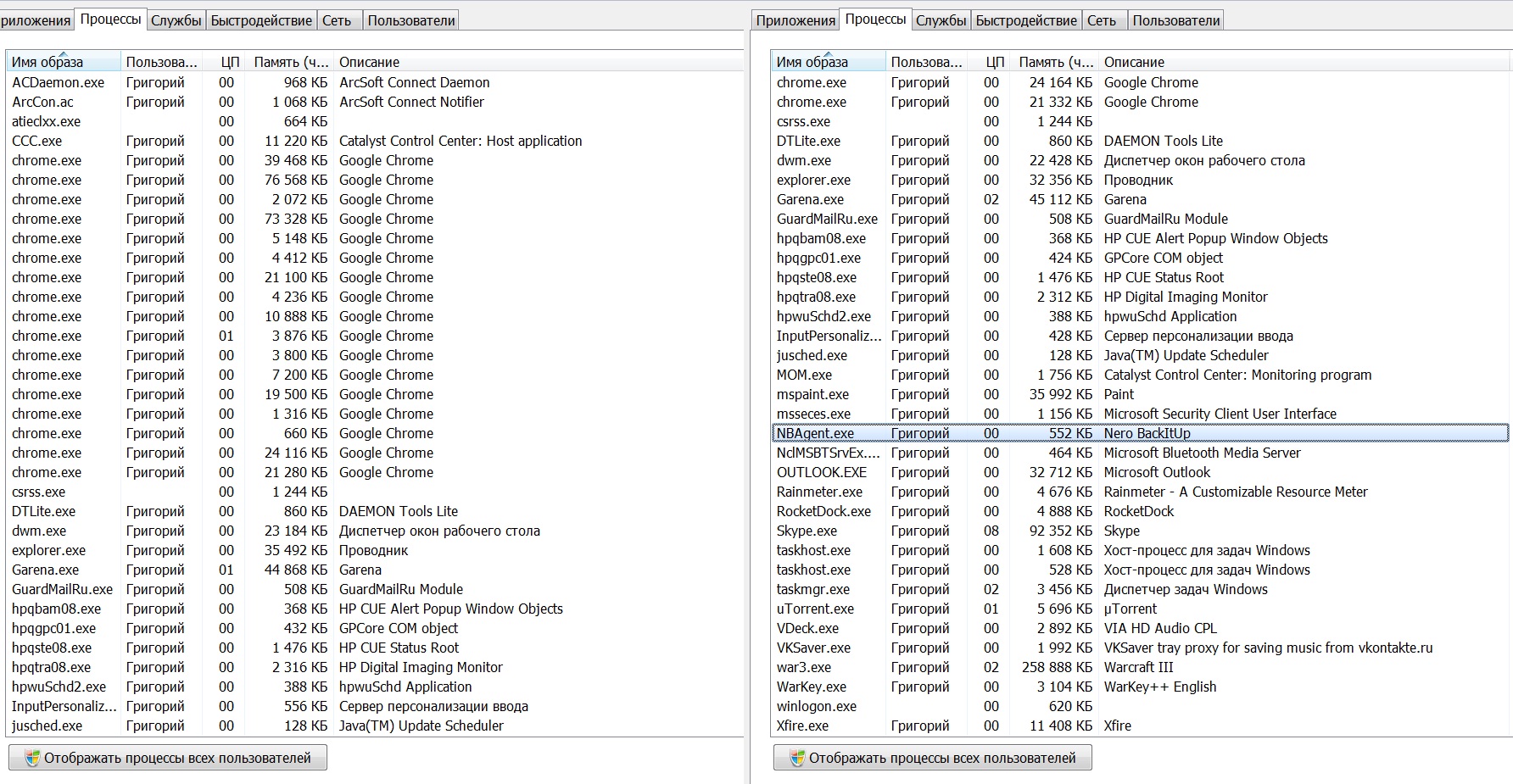
Task: Click 'Описание' column header in right window
Action: click(x=1134, y=62)
